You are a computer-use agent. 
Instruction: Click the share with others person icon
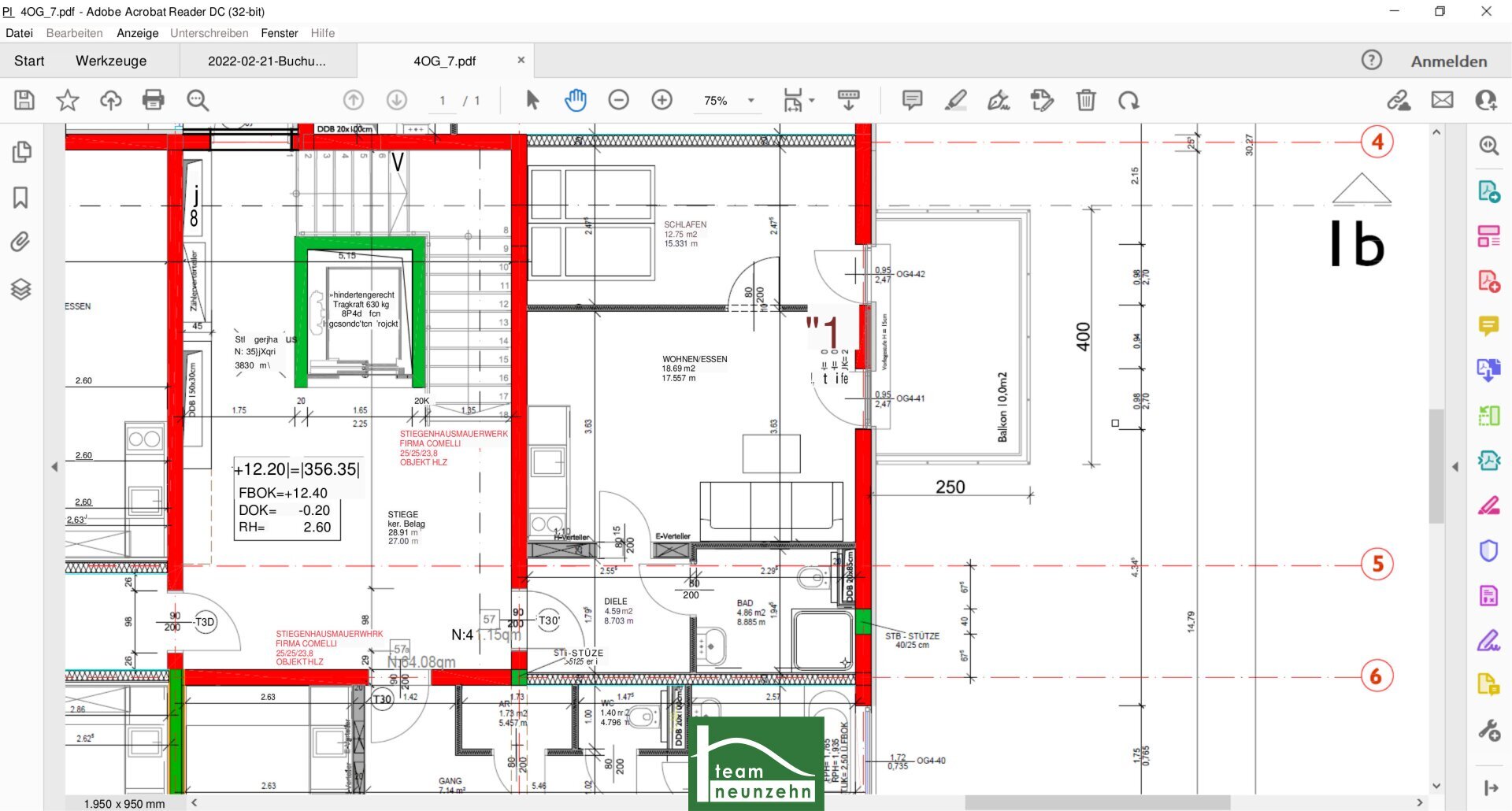coord(1486,100)
